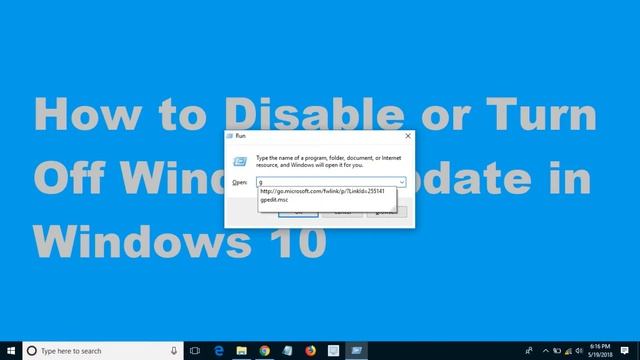This screenshot has width=640, height=360.
Task: Open File Explorer from the taskbar
Action: point(242,351)
